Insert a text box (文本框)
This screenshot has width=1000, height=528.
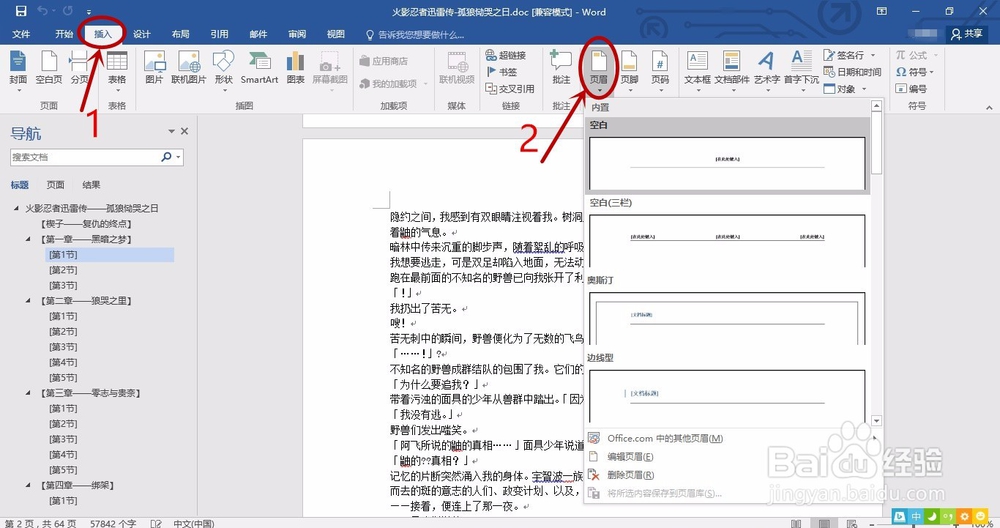697,69
